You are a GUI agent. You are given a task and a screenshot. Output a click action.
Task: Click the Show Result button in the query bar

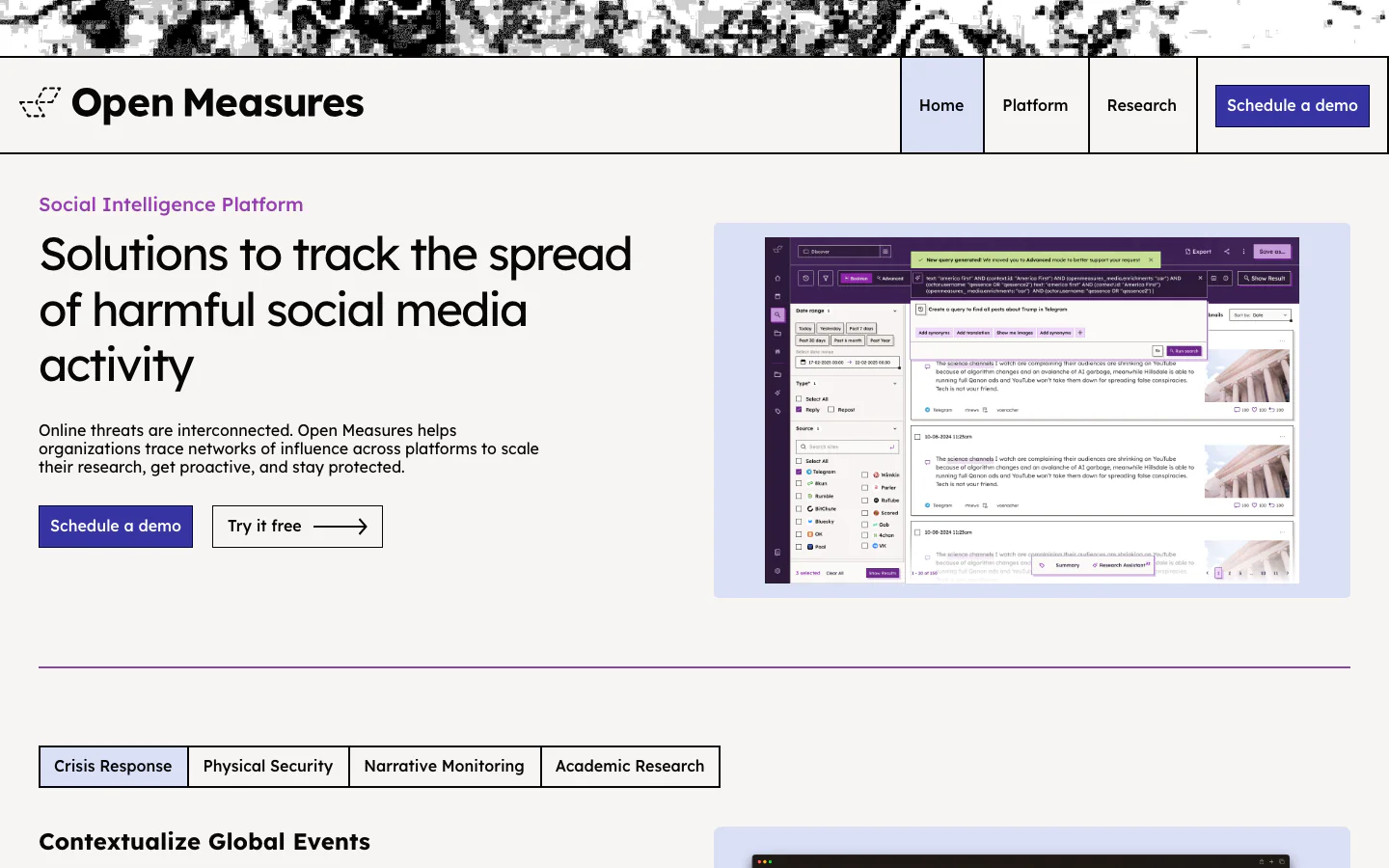pyautogui.click(x=1265, y=278)
